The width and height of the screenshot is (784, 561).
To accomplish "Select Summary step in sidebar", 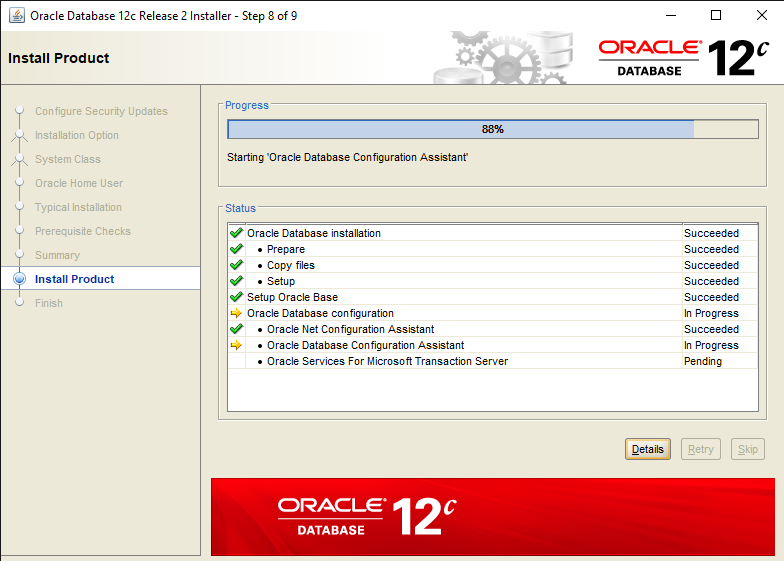I will (57, 255).
